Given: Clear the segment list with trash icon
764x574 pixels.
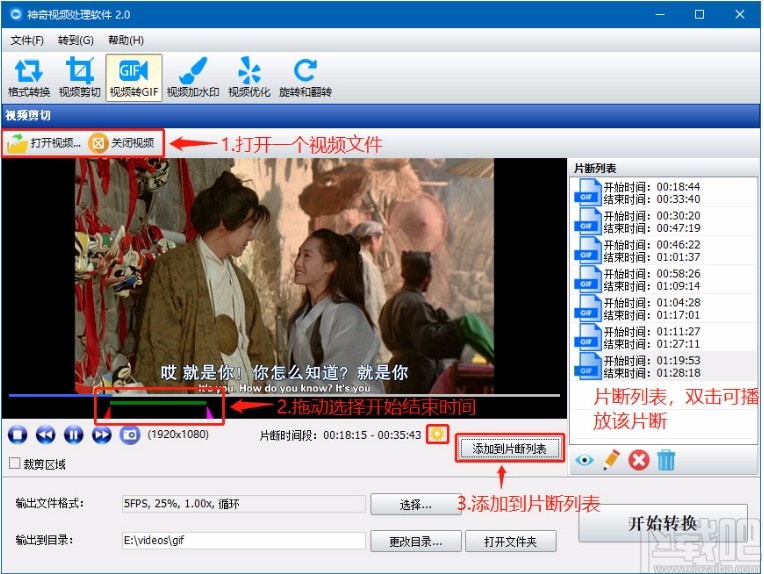Looking at the screenshot, I should [x=666, y=460].
